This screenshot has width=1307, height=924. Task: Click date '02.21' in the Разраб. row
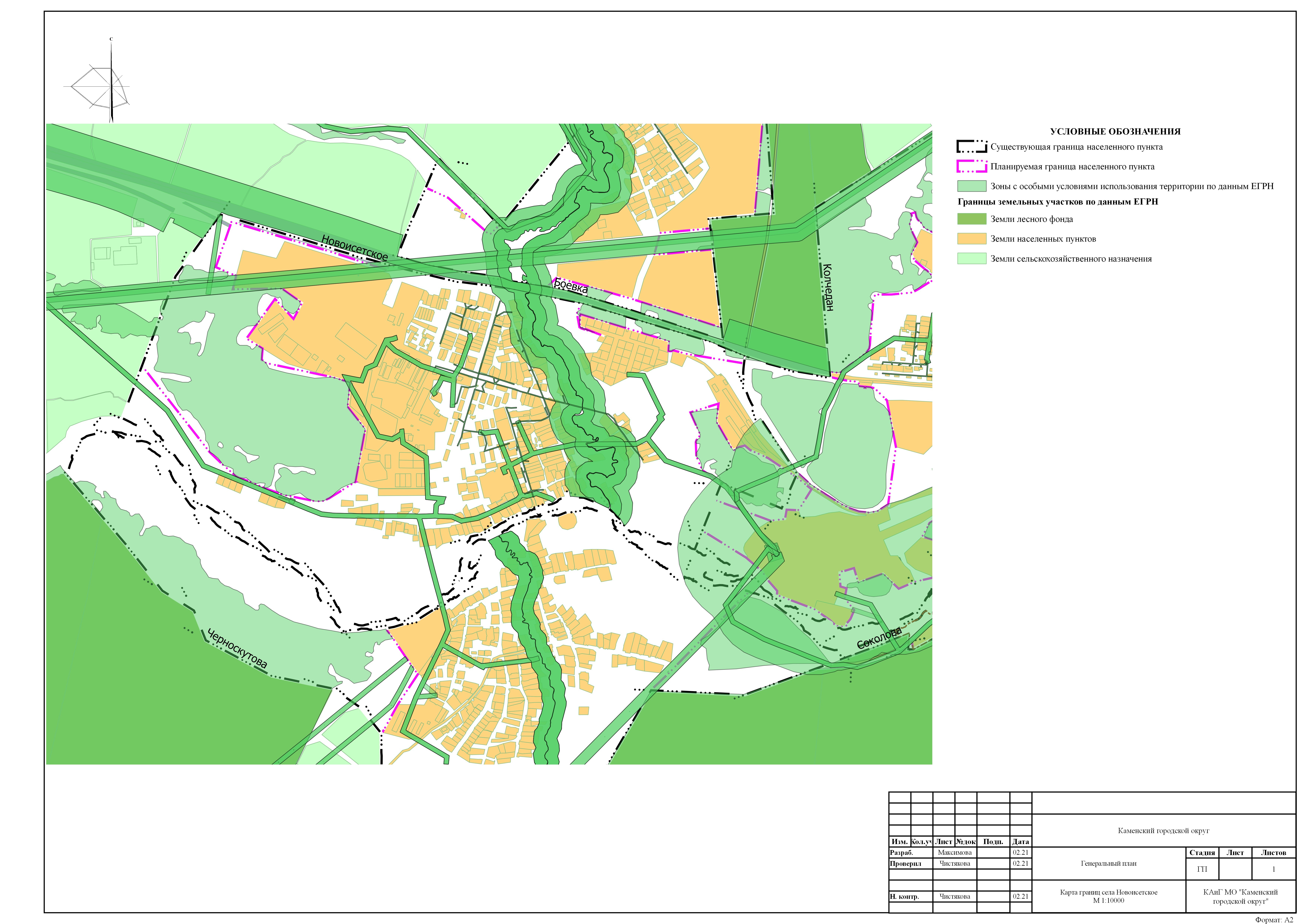[x=1021, y=853]
